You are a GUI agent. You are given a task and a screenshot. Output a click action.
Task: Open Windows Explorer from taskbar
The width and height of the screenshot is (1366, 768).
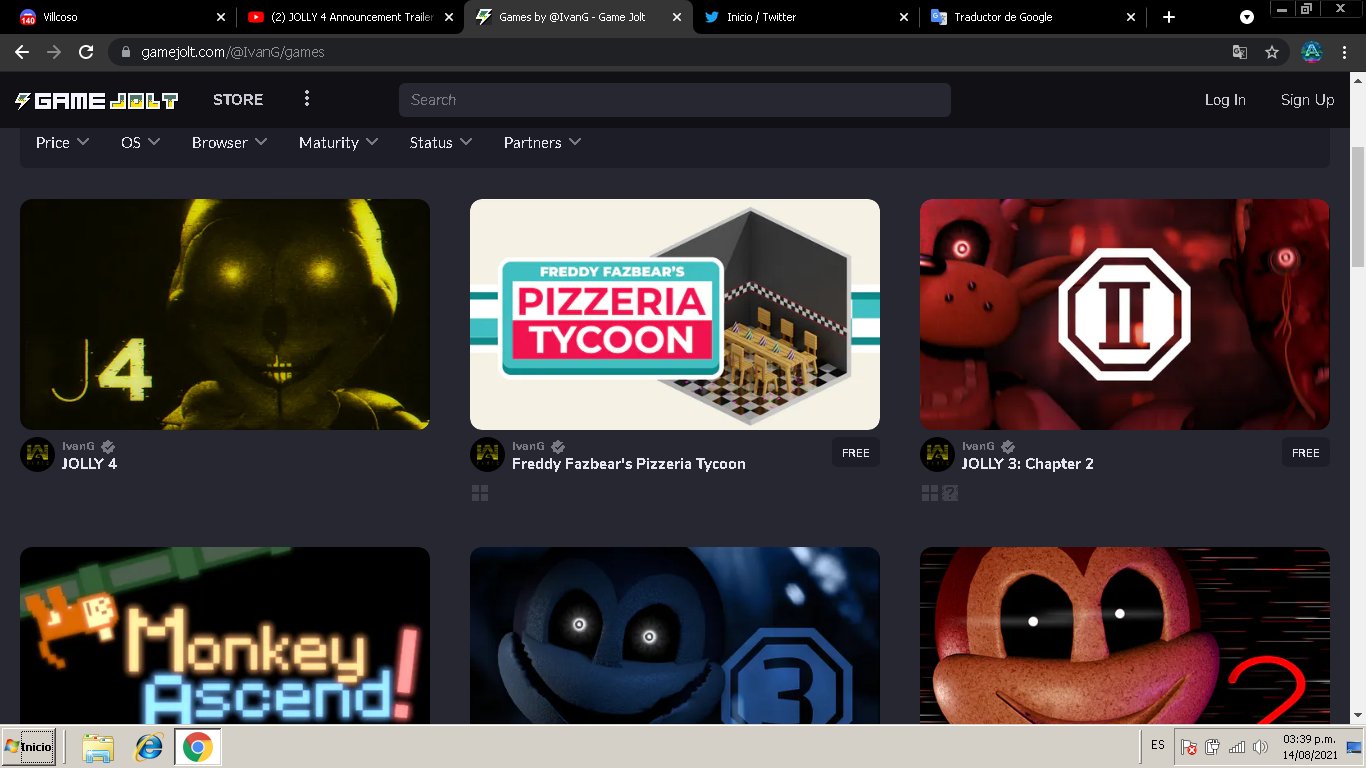point(98,747)
